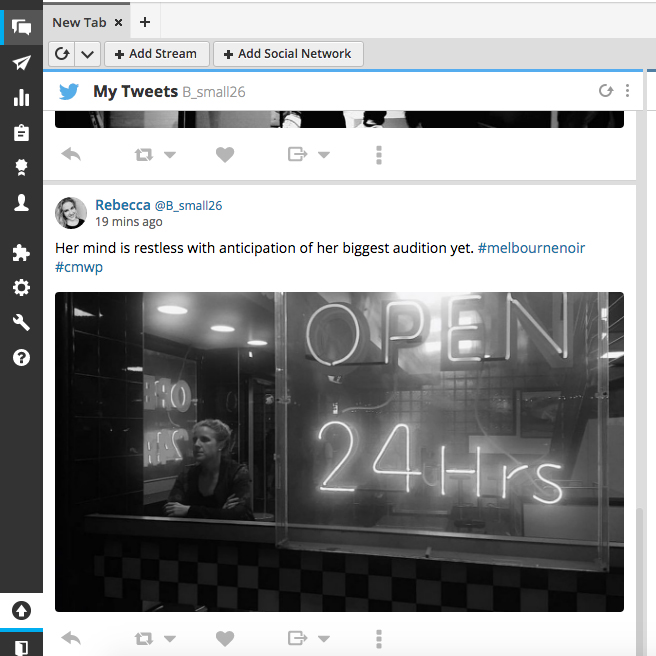
Task: Open My Tweets stream options menu
Action: point(627,91)
